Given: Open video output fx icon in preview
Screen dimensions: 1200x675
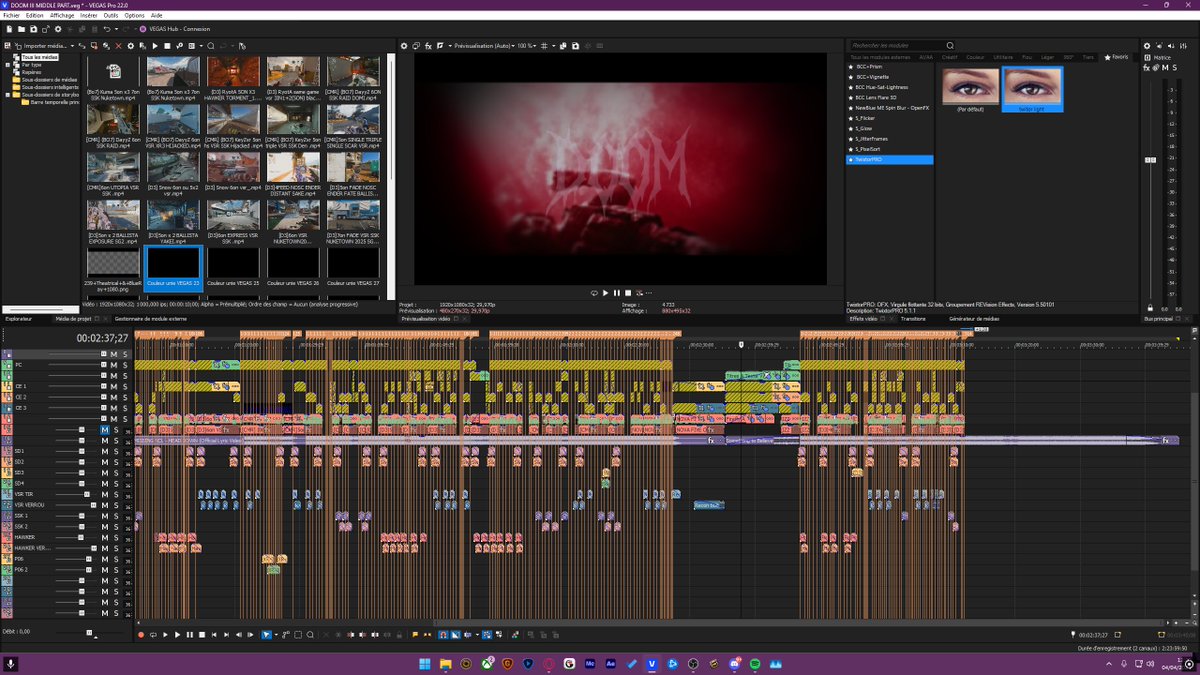Looking at the screenshot, I should (x=428, y=45).
